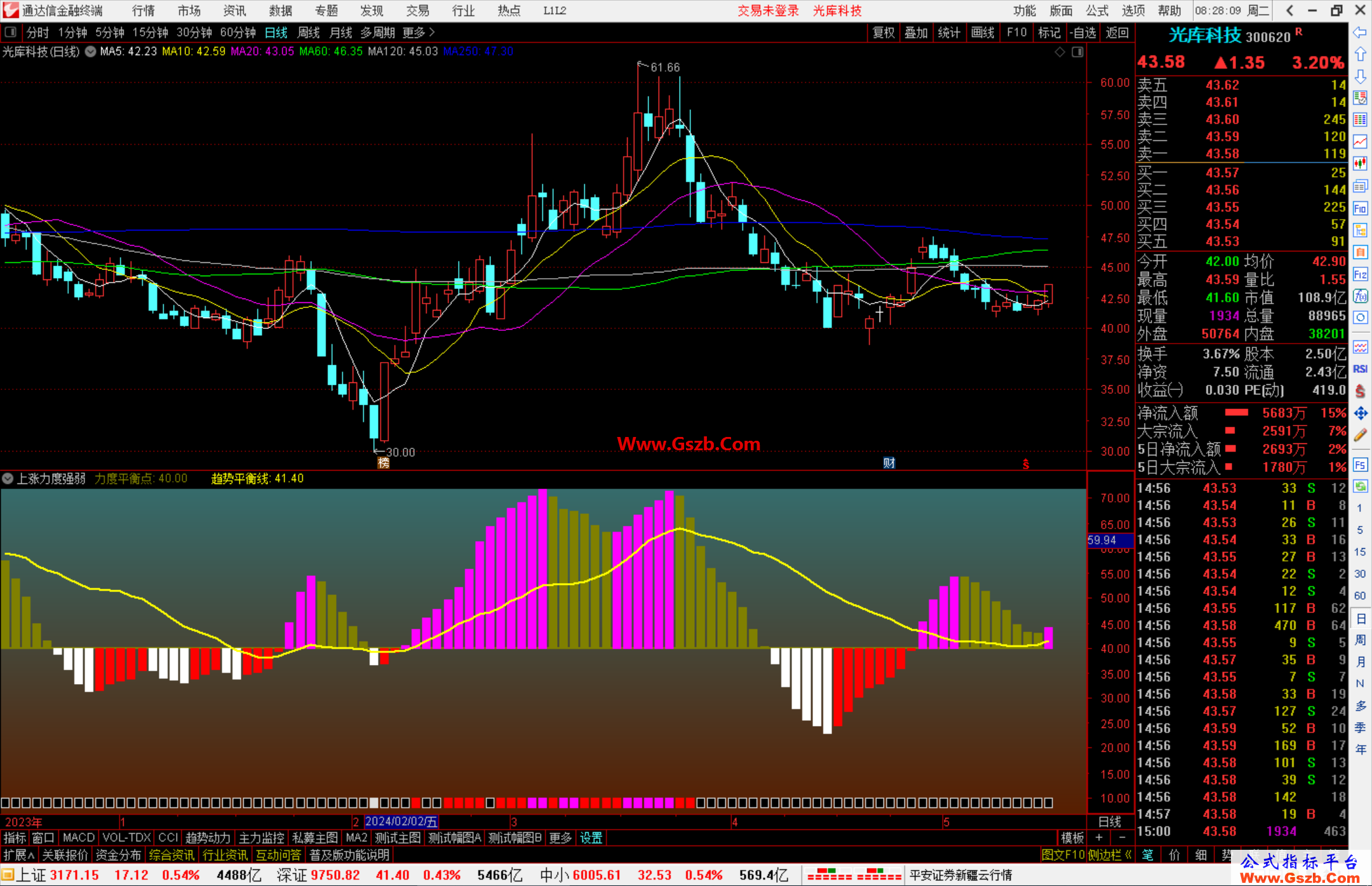Switch to the VOL-TDX indicator tab
Screen dimensions: 1372x886
coord(127,838)
